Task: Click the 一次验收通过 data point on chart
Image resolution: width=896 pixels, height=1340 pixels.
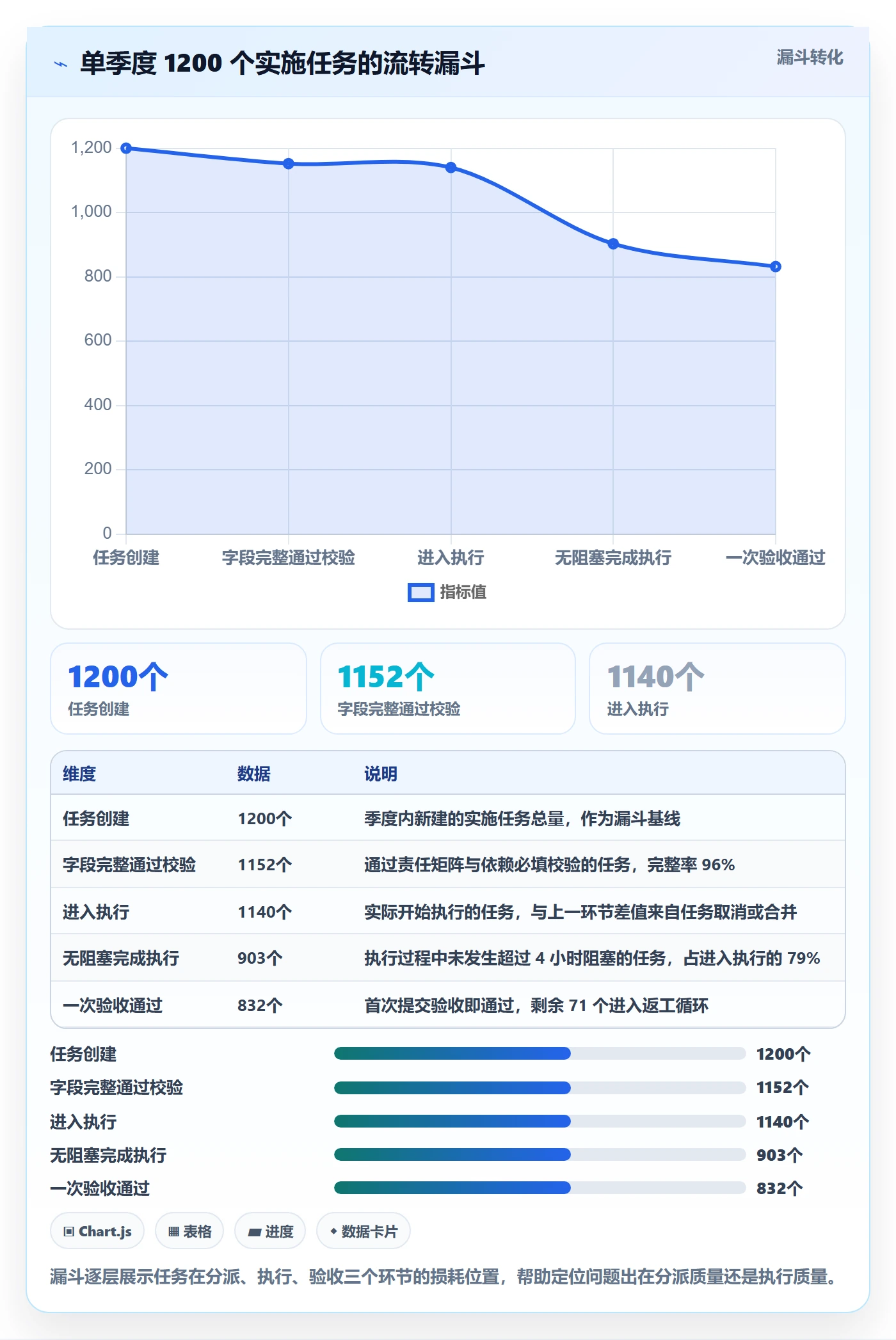Action: coord(776,266)
